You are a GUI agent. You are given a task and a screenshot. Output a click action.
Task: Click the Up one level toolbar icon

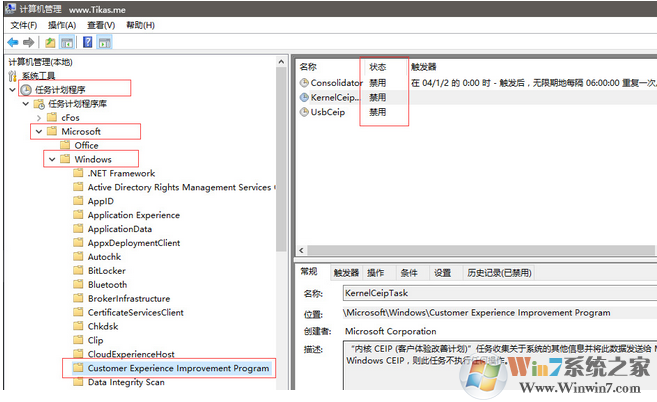(50, 42)
